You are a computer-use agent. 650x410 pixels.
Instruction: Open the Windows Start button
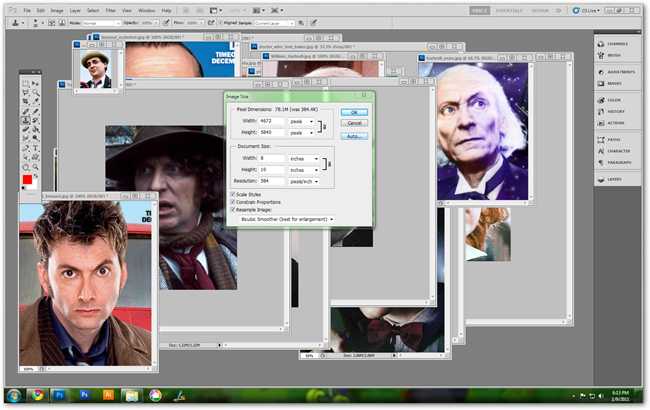(x=13, y=395)
